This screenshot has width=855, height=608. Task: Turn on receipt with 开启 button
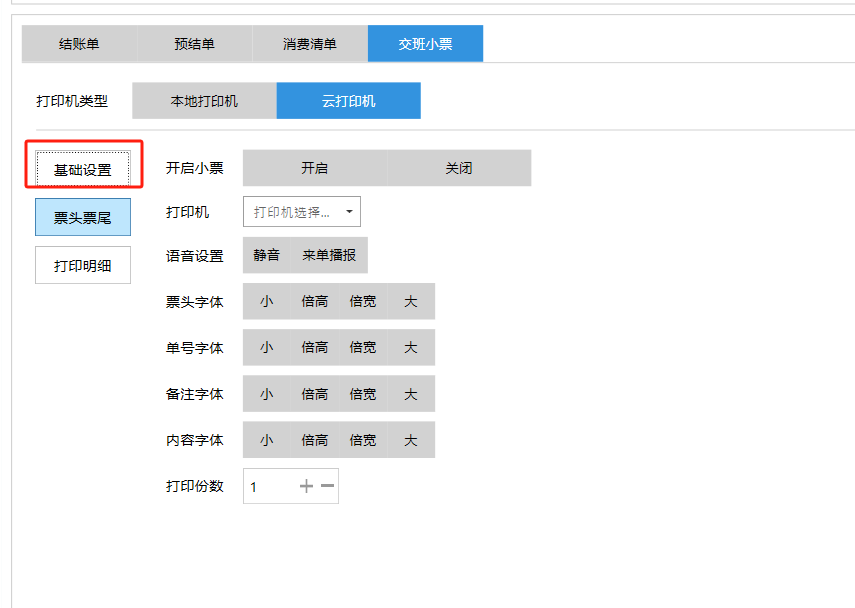tap(314, 168)
